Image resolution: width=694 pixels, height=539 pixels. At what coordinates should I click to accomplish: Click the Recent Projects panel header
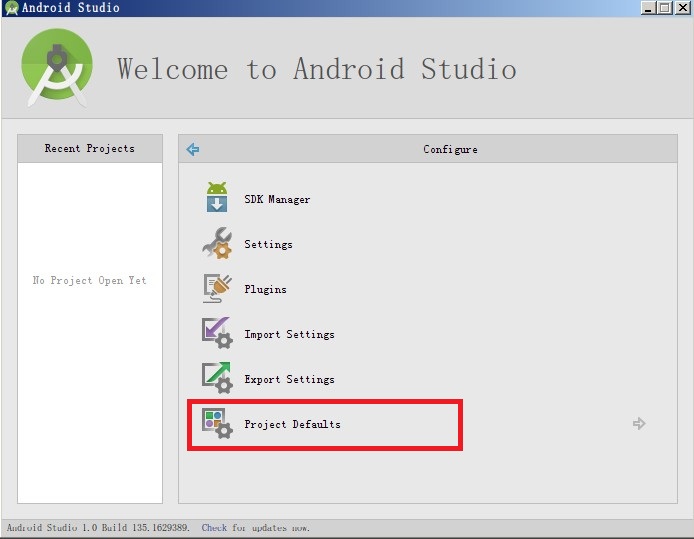90,148
